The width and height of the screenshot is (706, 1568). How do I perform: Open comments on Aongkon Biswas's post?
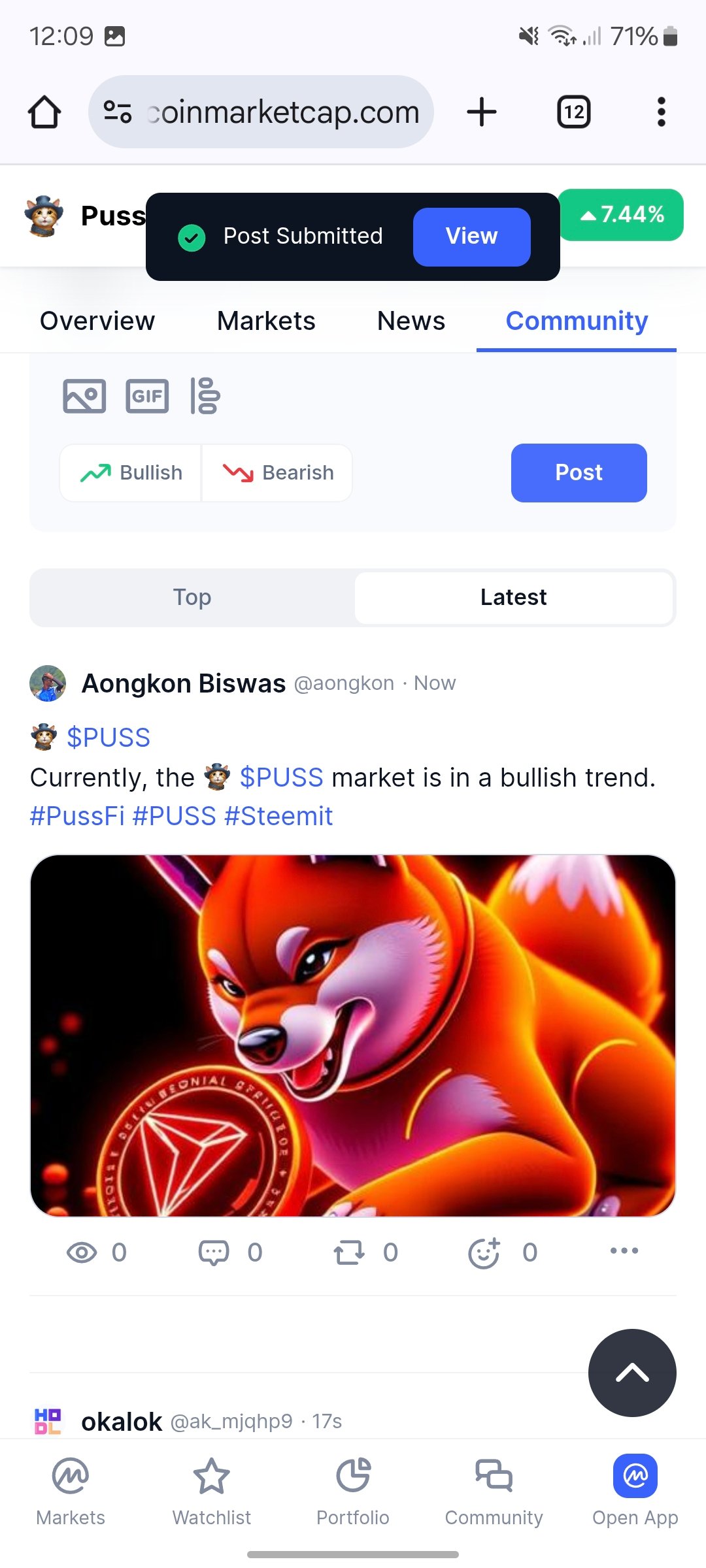[230, 1252]
